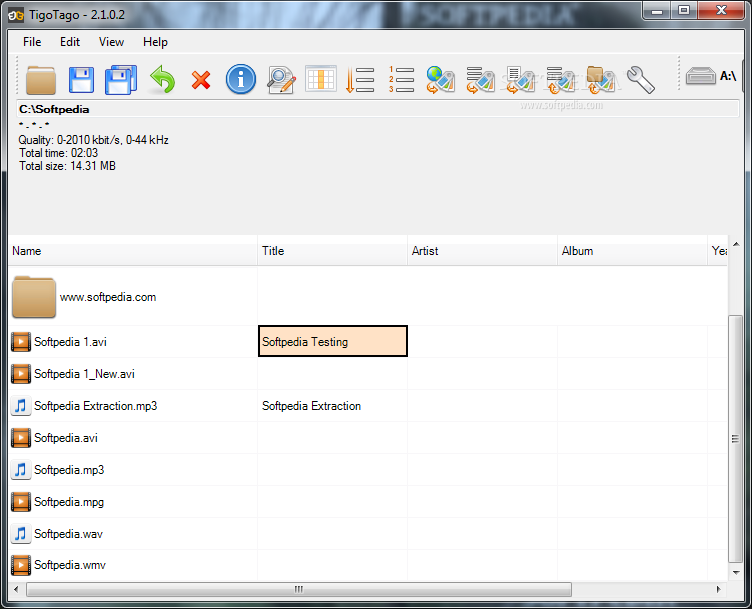Screen dimensions: 752x609
Task: Click the folder with tags icon
Action: click(x=601, y=80)
